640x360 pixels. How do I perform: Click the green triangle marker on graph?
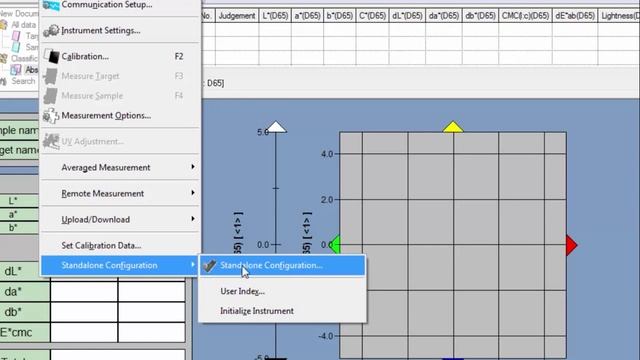coord(335,244)
